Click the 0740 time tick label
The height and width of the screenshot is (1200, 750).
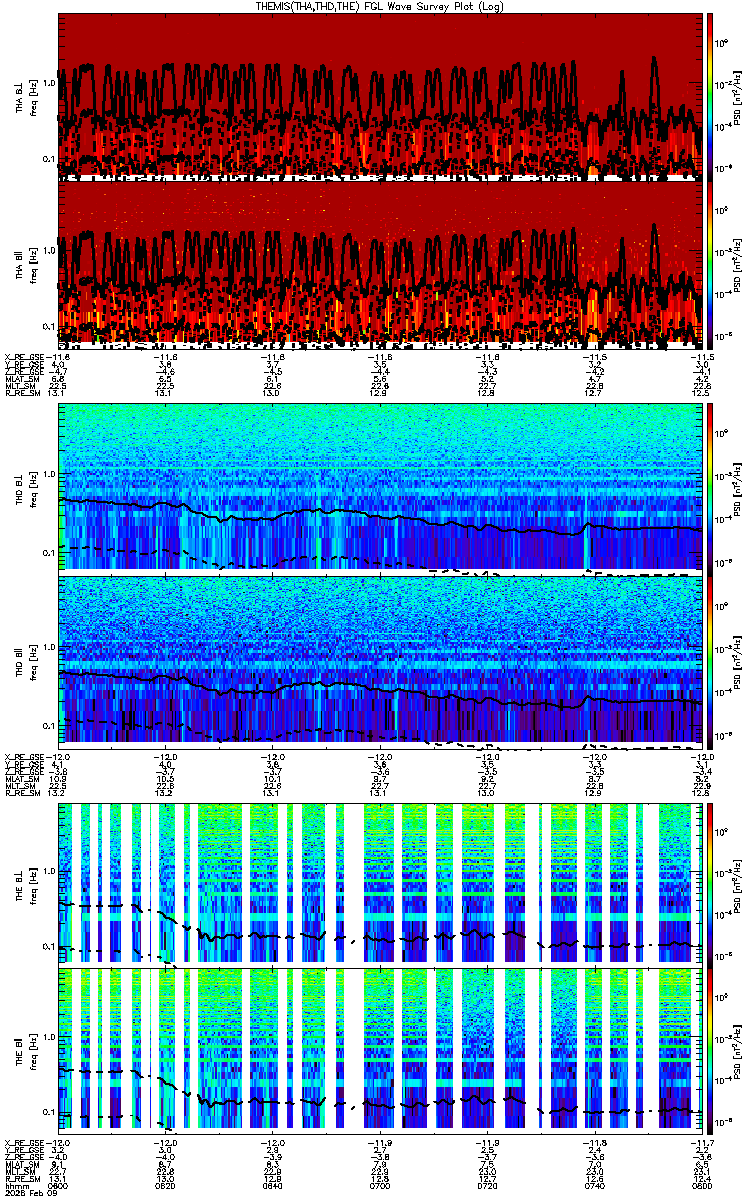(x=594, y=1184)
